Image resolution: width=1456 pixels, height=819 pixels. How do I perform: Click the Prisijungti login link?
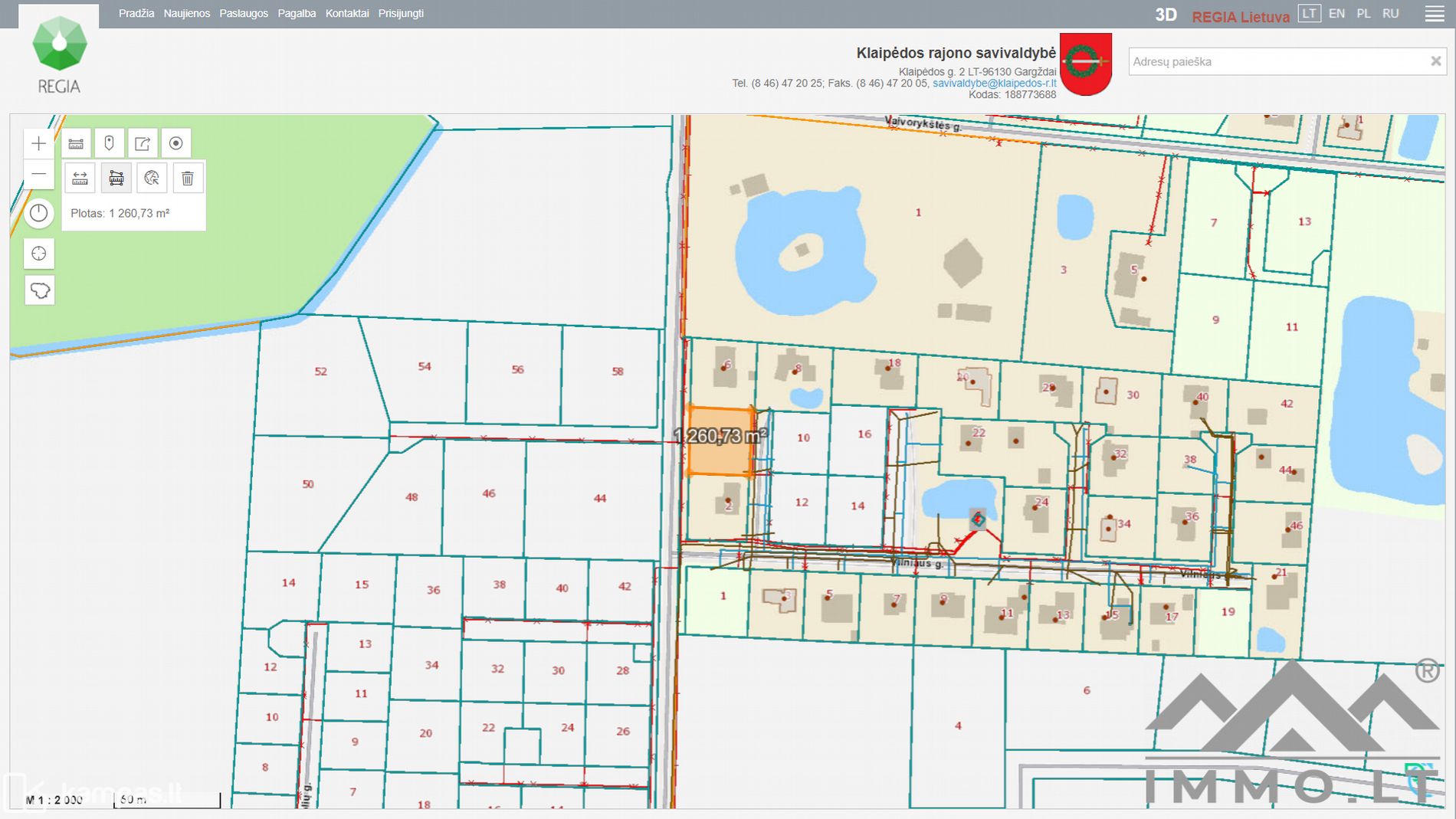[x=400, y=14]
